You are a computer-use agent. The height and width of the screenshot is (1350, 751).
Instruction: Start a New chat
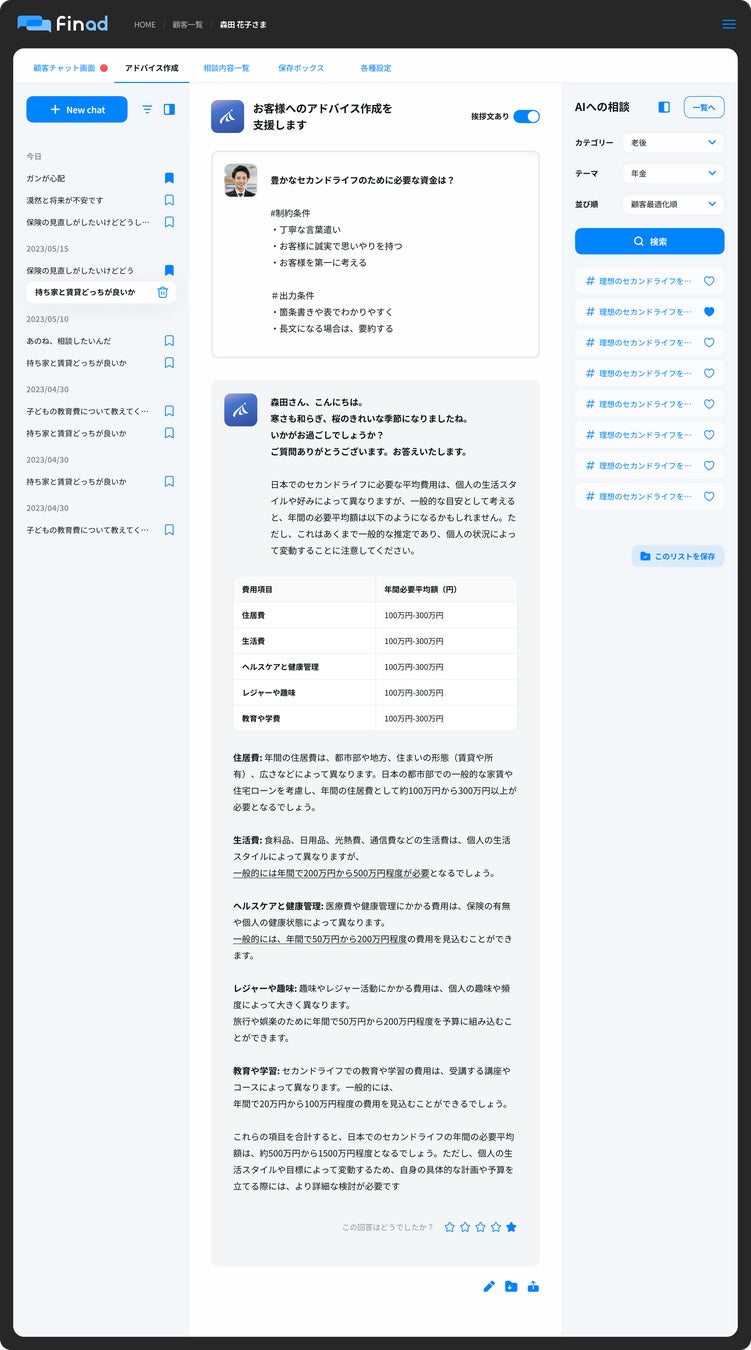77,110
